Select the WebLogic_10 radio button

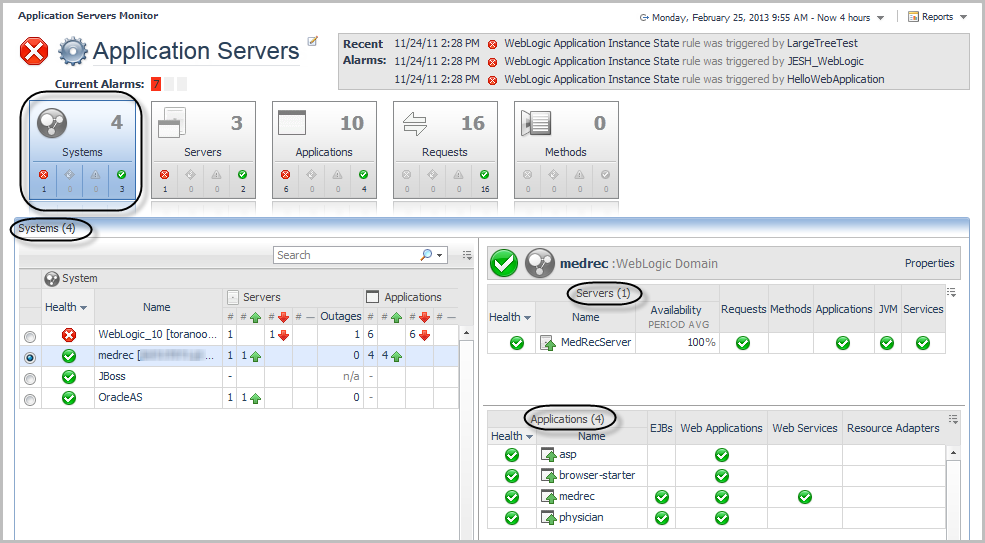click(x=30, y=337)
